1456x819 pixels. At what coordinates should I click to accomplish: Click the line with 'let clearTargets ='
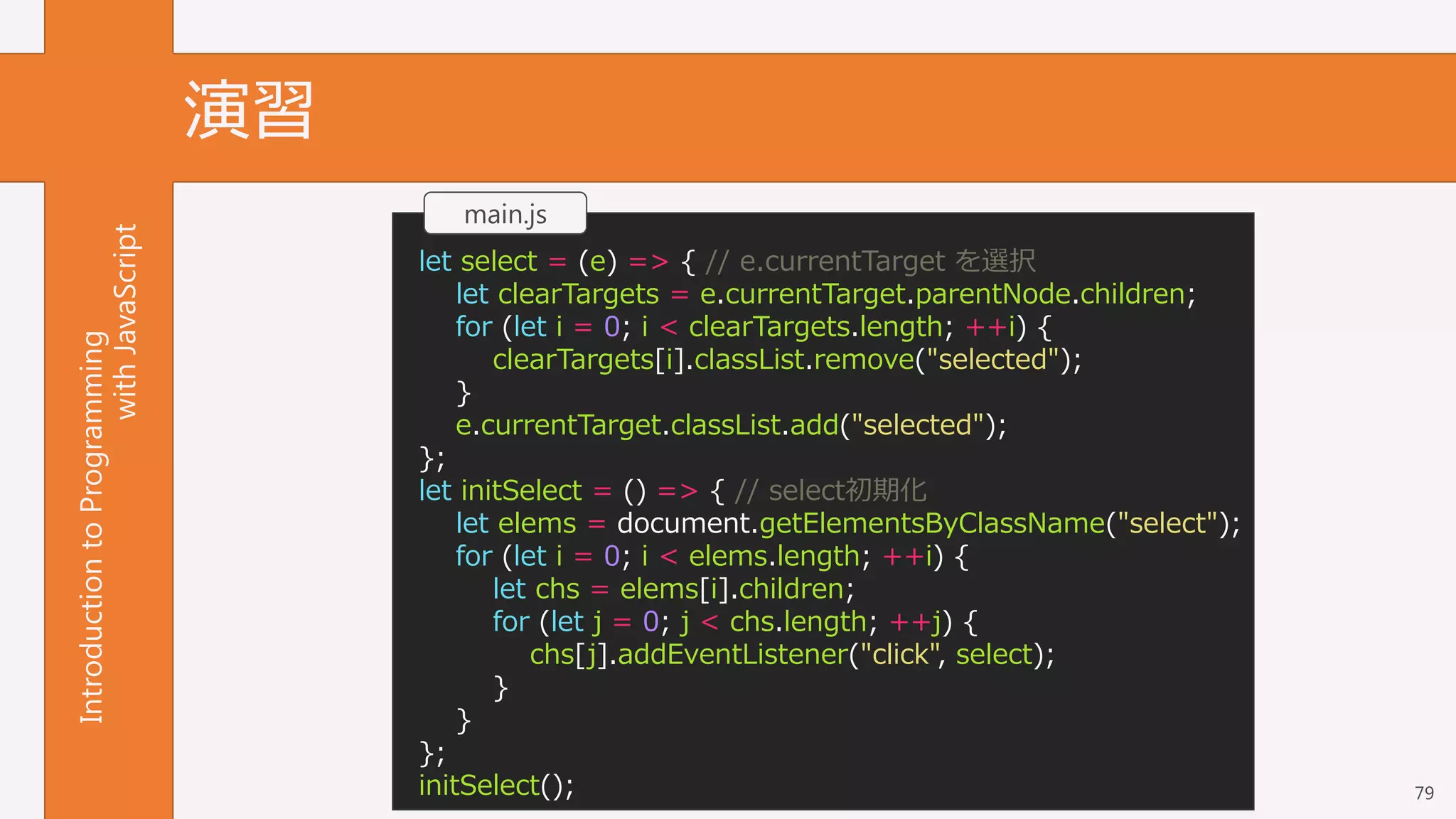coord(825,294)
